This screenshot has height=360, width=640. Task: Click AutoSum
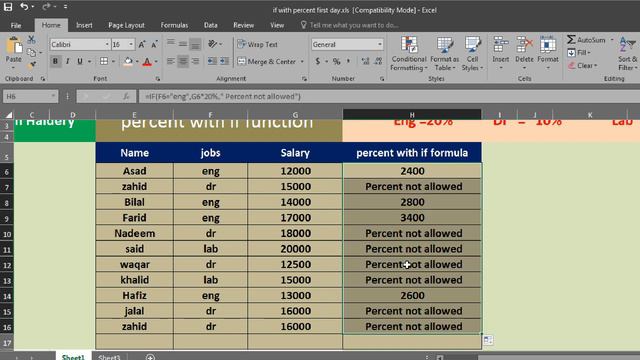586,40
